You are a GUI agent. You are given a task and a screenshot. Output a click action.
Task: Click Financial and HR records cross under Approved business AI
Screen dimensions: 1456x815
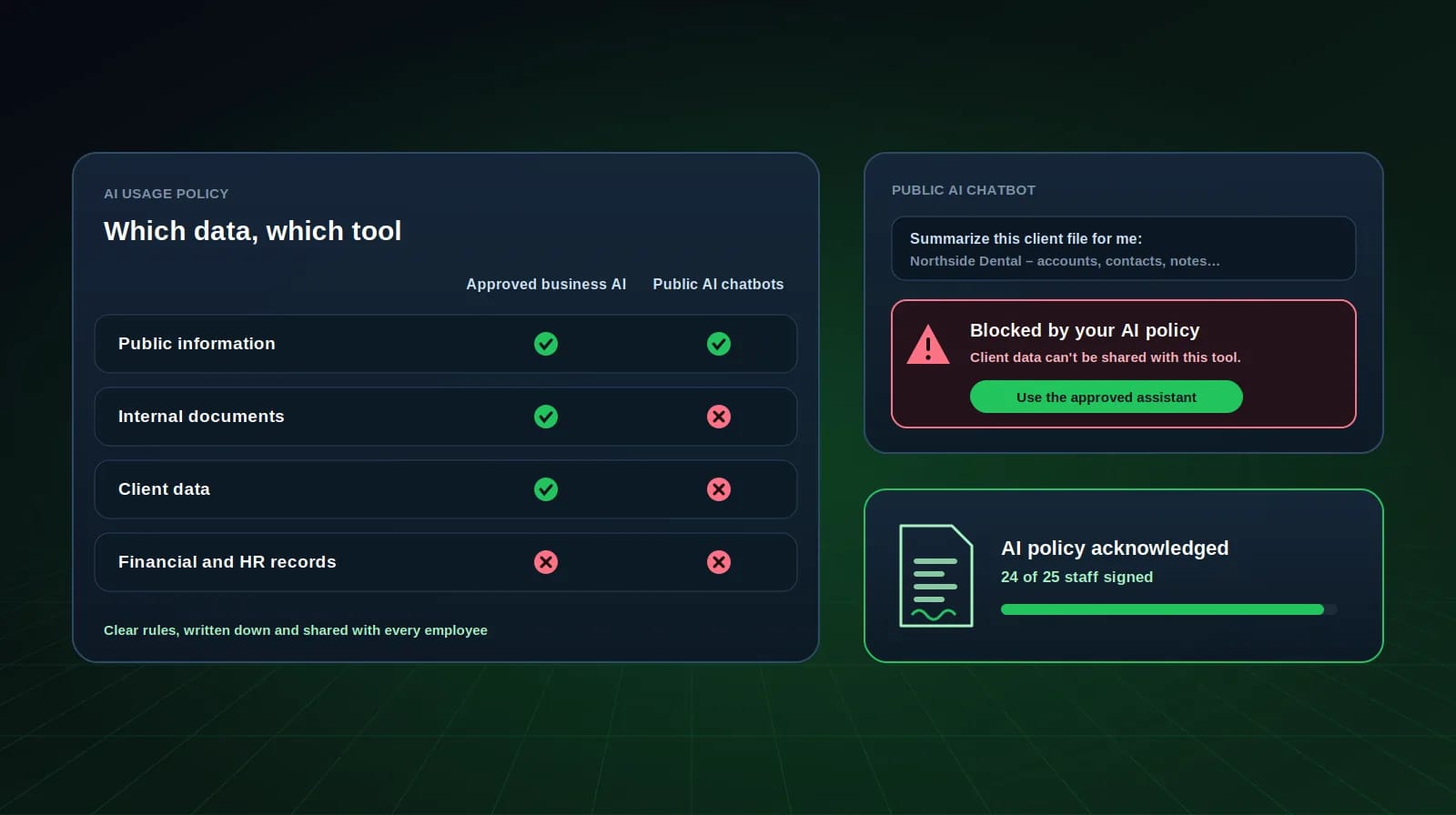(x=546, y=562)
